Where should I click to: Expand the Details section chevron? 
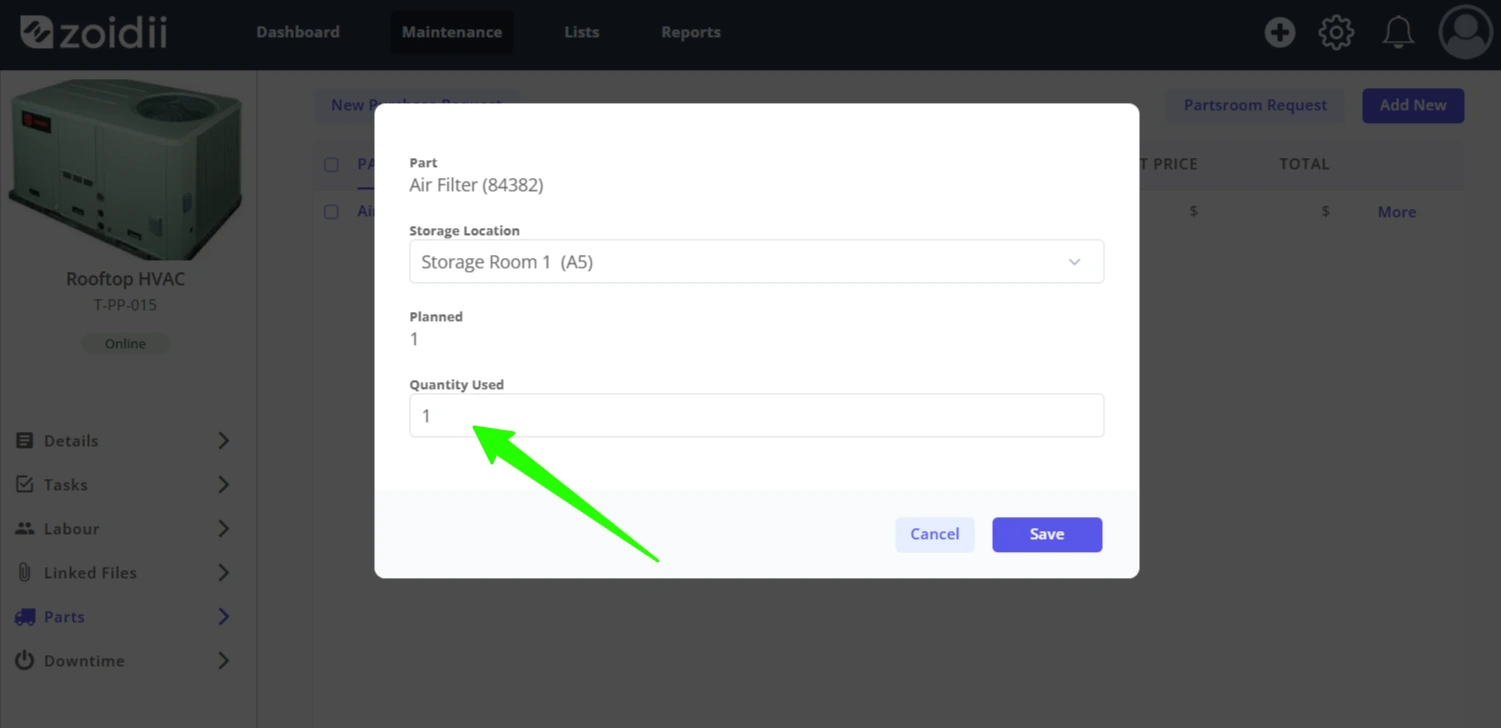pyautogui.click(x=224, y=441)
